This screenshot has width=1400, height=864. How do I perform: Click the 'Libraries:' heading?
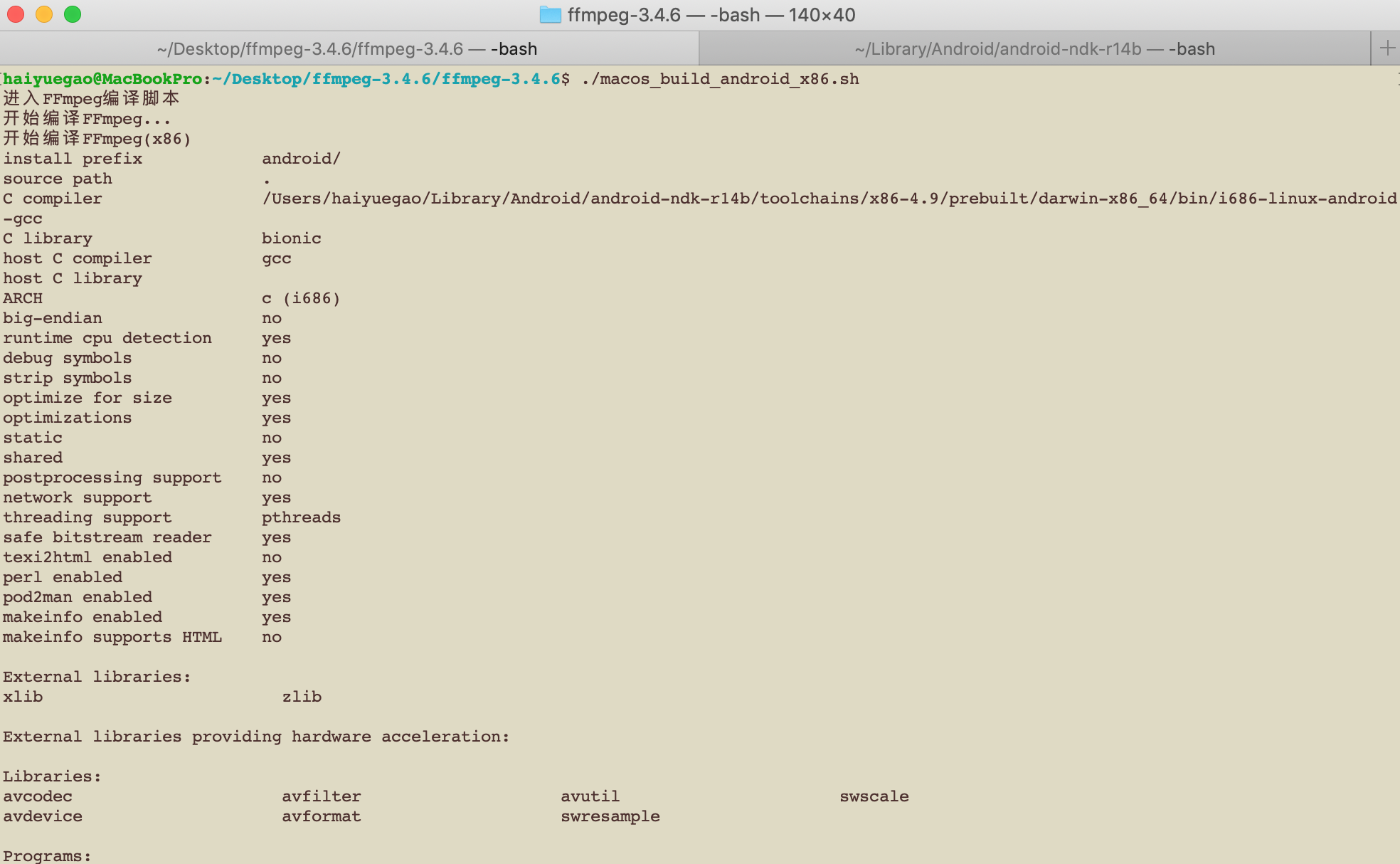click(x=53, y=776)
